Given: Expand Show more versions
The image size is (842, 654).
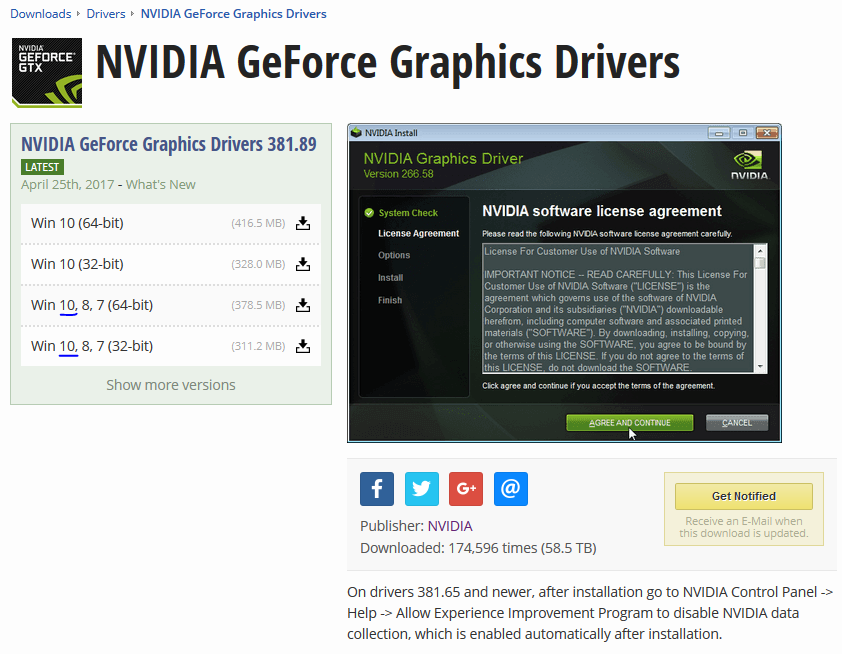Looking at the screenshot, I should (171, 385).
